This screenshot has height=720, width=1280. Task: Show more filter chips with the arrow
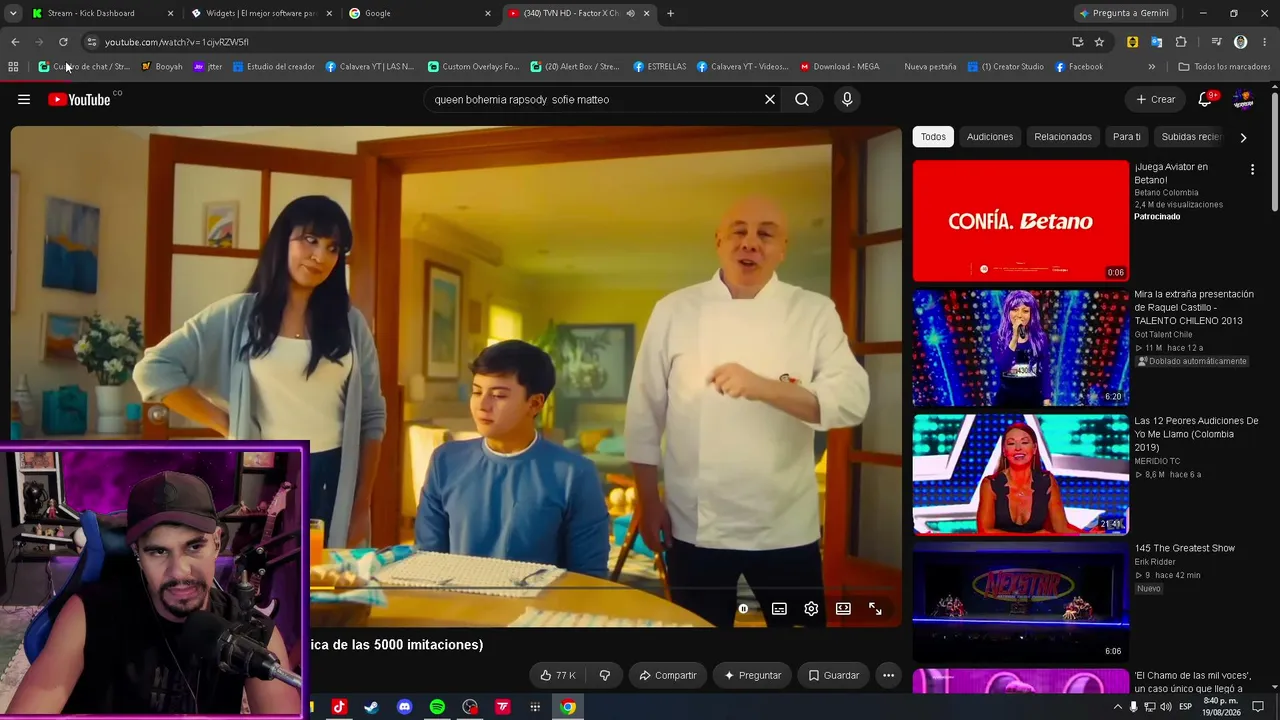point(1243,137)
